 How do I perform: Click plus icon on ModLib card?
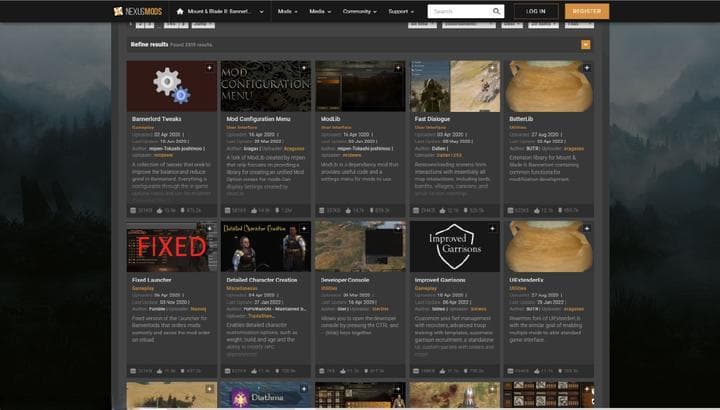[x=398, y=68]
